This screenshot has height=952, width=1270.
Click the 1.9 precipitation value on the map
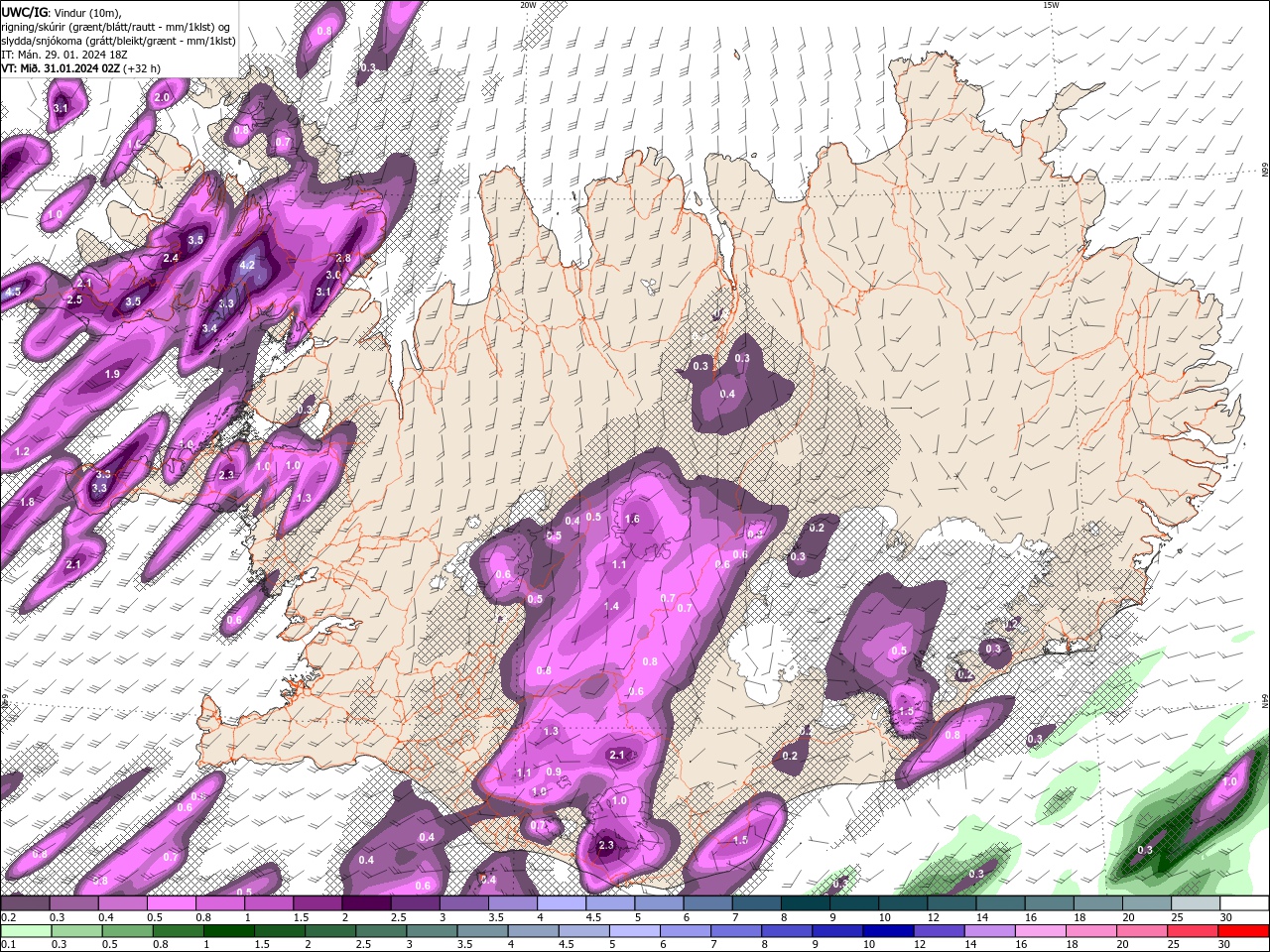(x=112, y=374)
